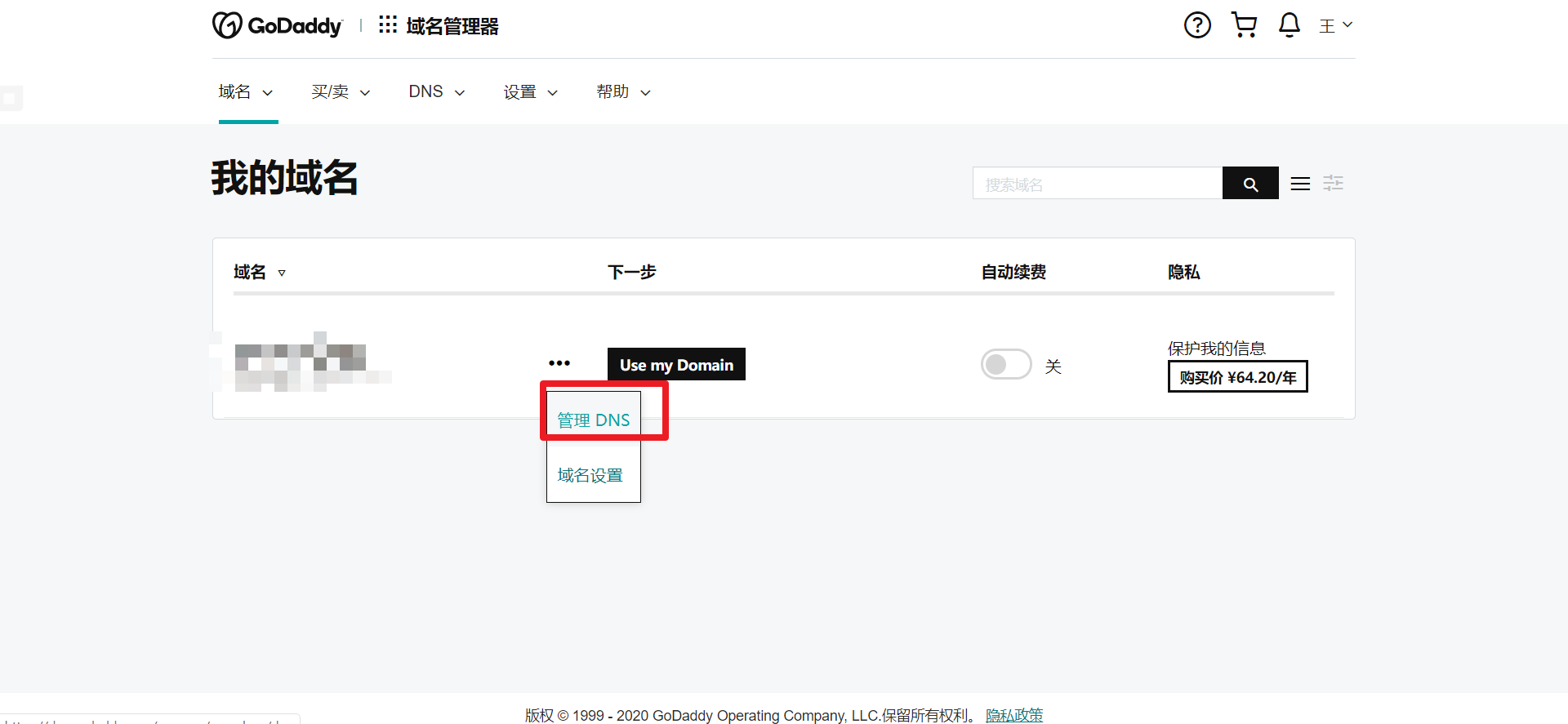Open the 隐私政策 link
1568x724 pixels.
pyautogui.click(x=1014, y=715)
